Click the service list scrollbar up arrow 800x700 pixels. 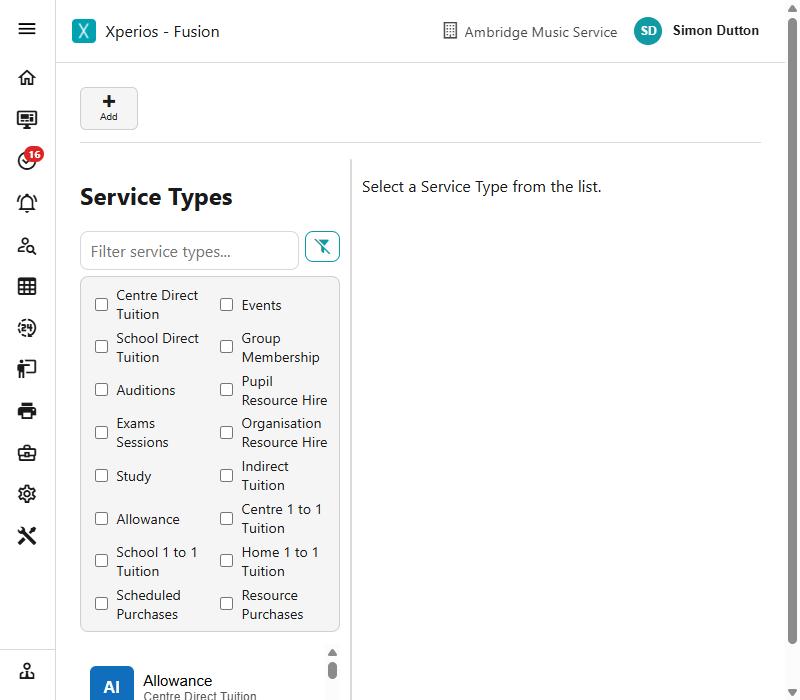(332, 653)
